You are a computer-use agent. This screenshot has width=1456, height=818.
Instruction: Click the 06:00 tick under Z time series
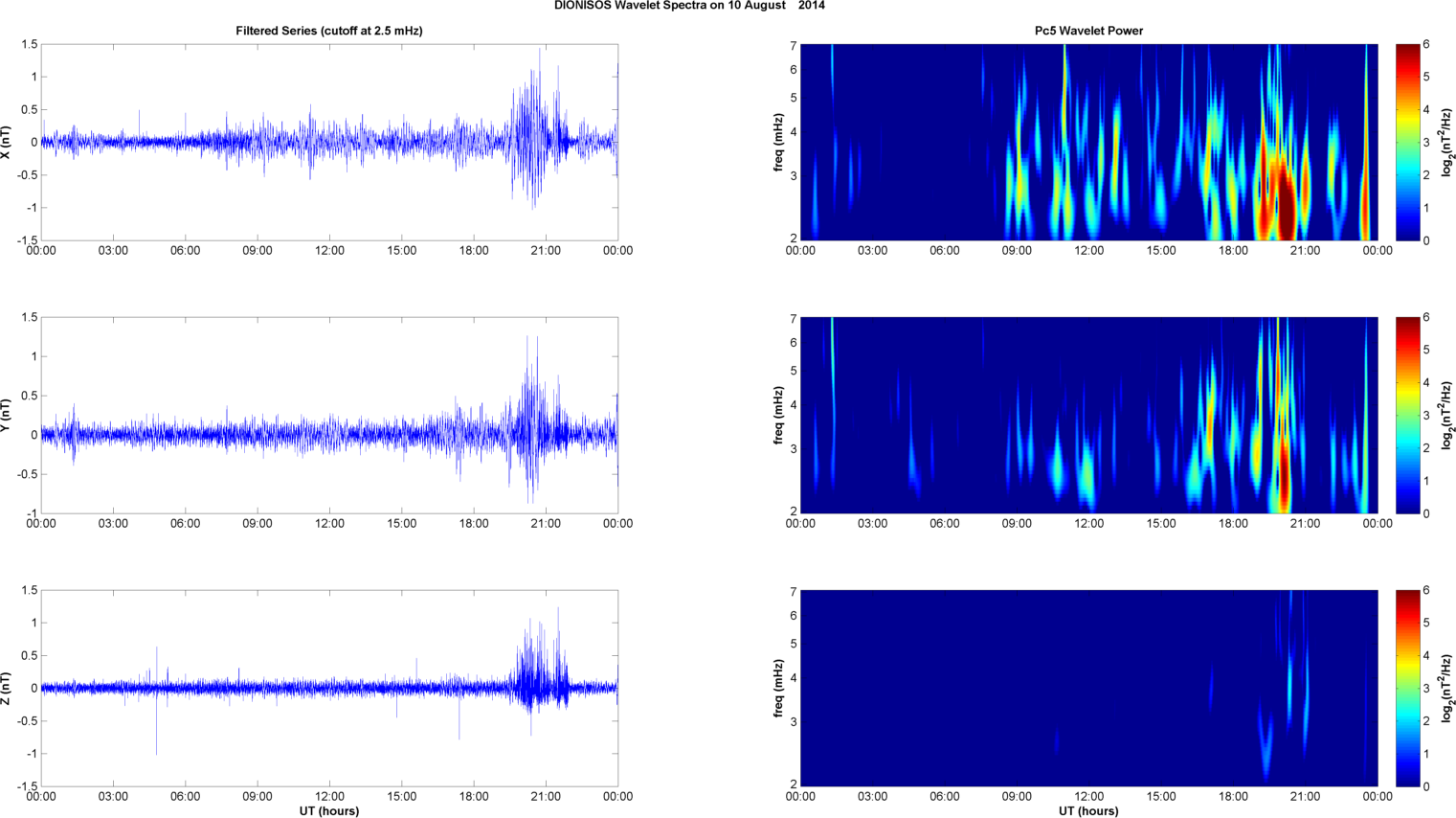point(185,797)
